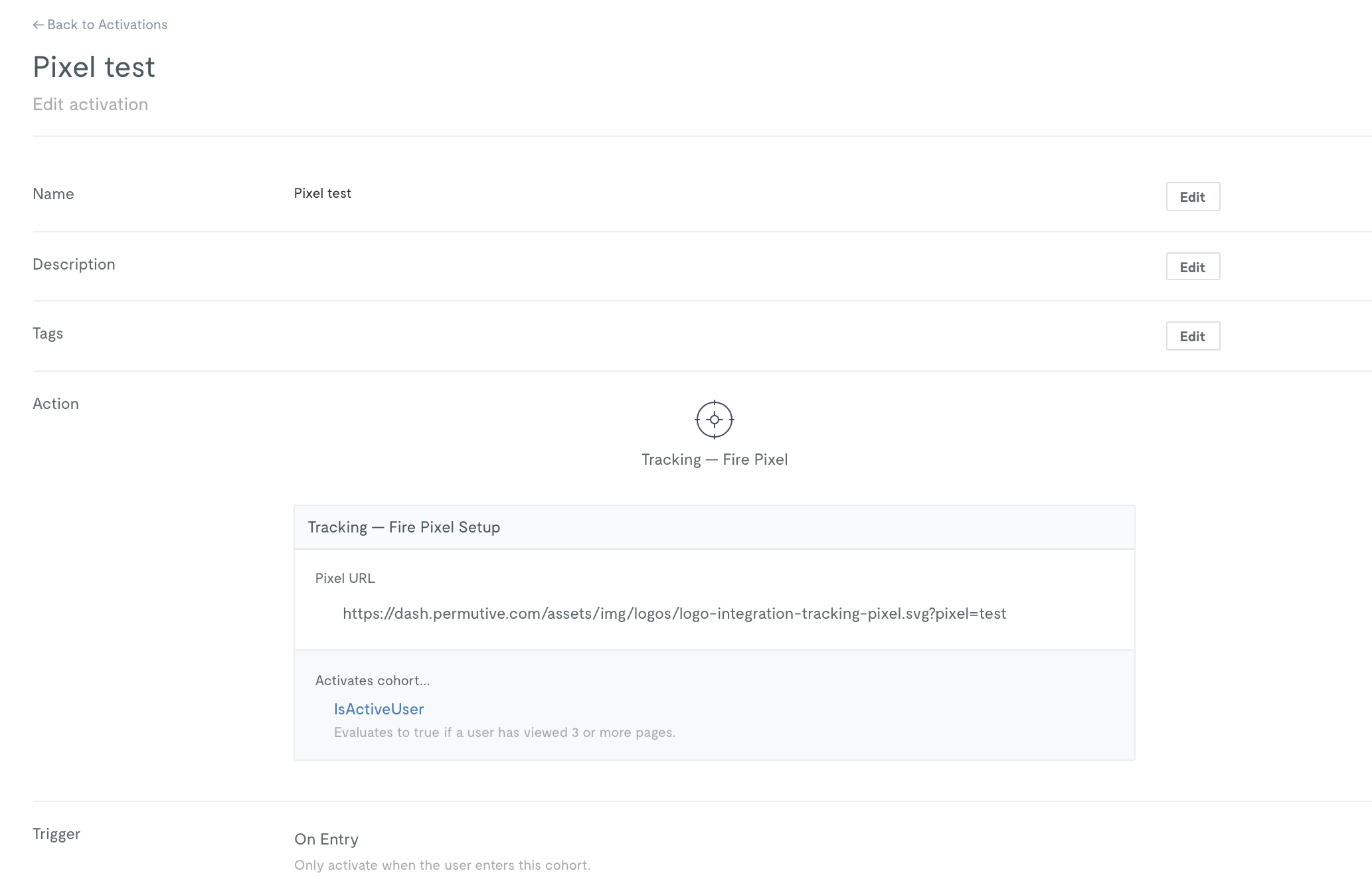Click the 'Trigger' section label
Viewport: 1372px width, 891px height.
56,834
